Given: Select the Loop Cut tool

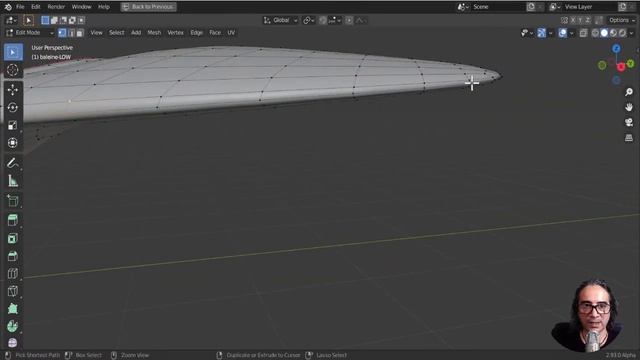Looking at the screenshot, I should (13, 273).
